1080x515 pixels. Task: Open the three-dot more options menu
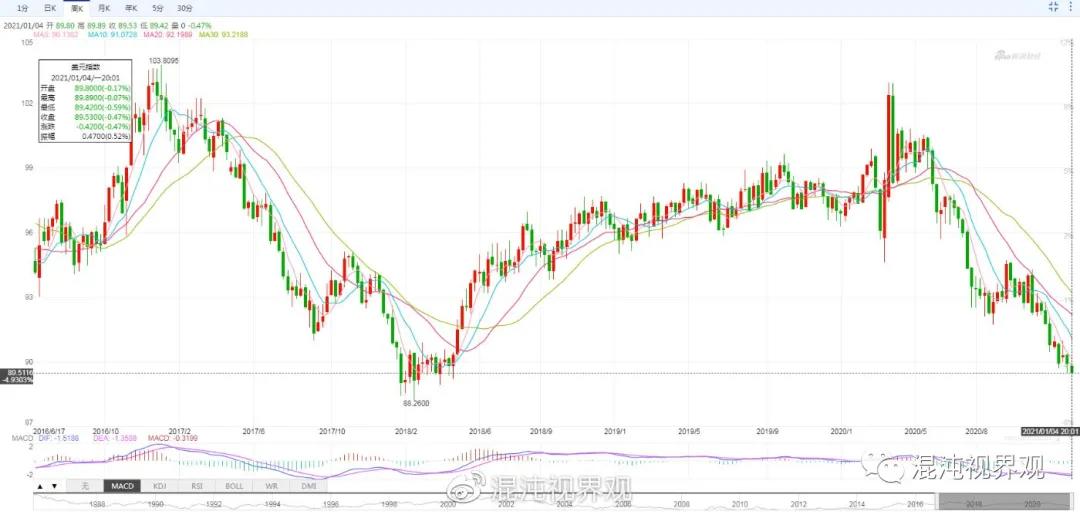tap(1073, 7)
